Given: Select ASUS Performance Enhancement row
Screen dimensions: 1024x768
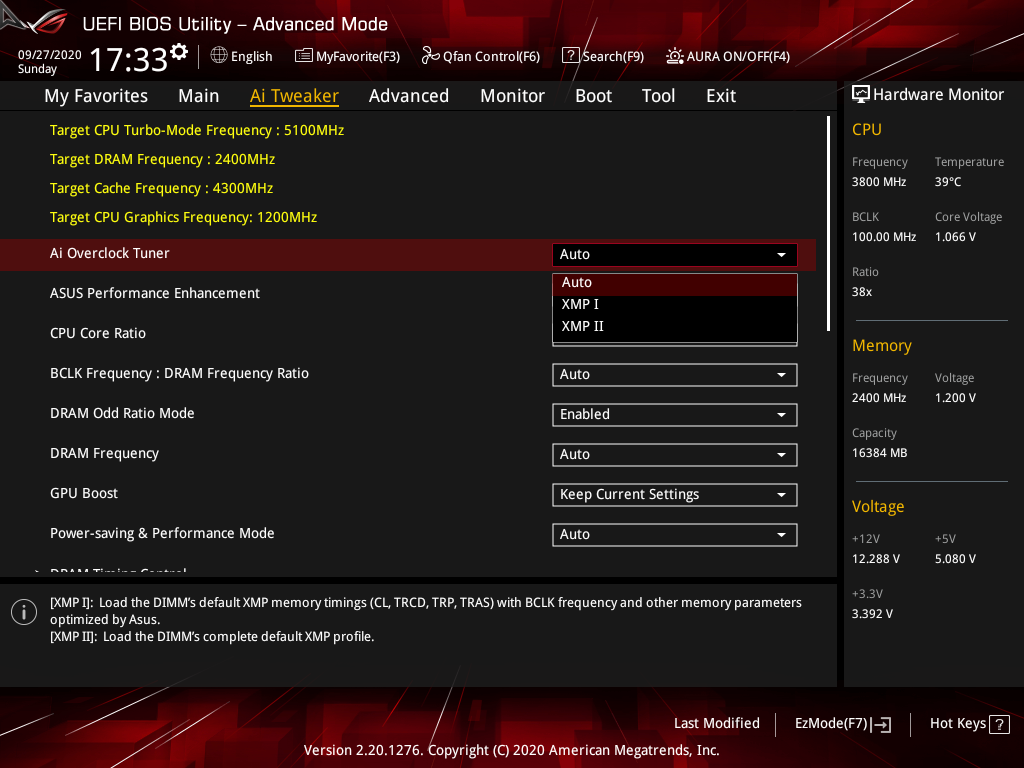Looking at the screenshot, I should tap(155, 293).
